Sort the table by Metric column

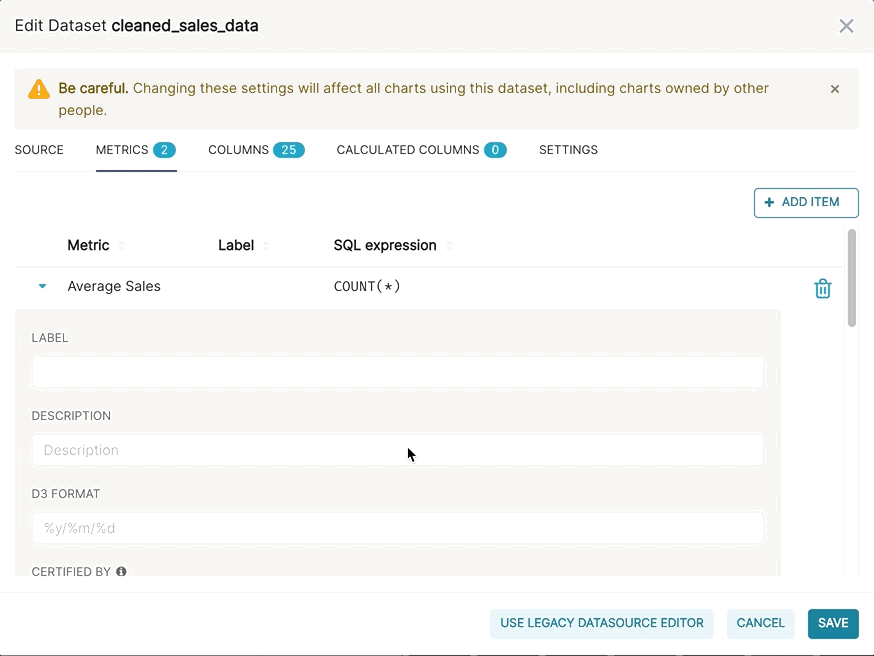pyautogui.click(x=121, y=246)
